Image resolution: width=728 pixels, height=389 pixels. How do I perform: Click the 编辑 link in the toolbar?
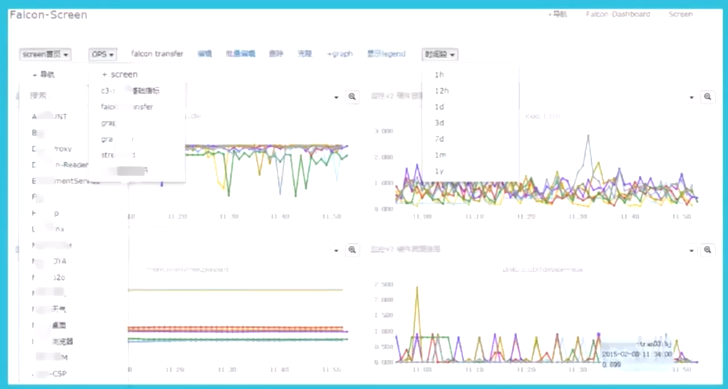point(205,54)
